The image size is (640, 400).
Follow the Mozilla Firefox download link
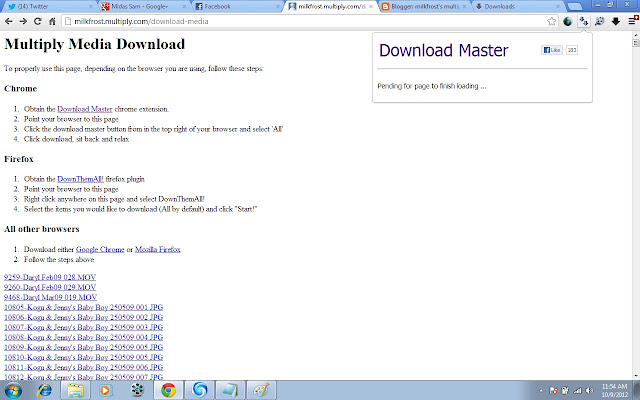pos(158,249)
